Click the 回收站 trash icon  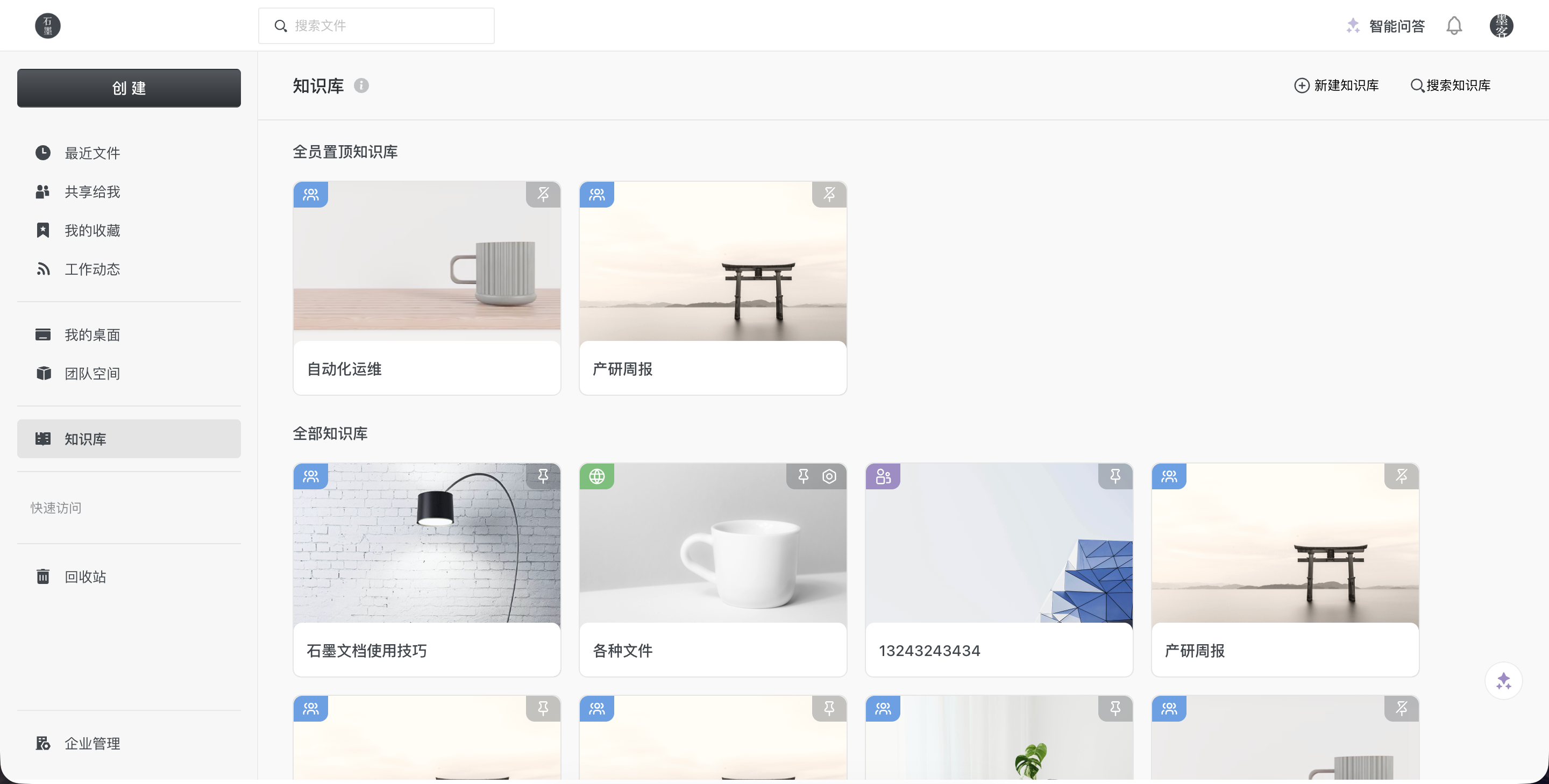pyautogui.click(x=42, y=576)
